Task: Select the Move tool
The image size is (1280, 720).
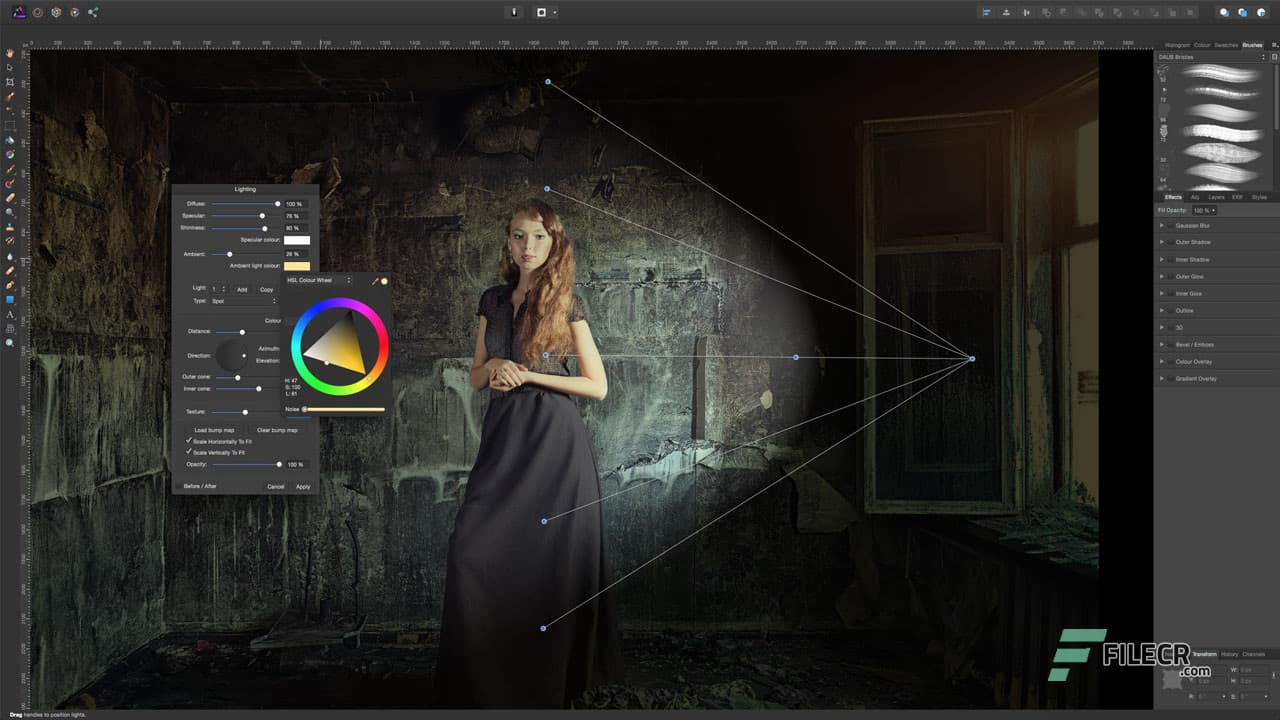Action: point(11,68)
